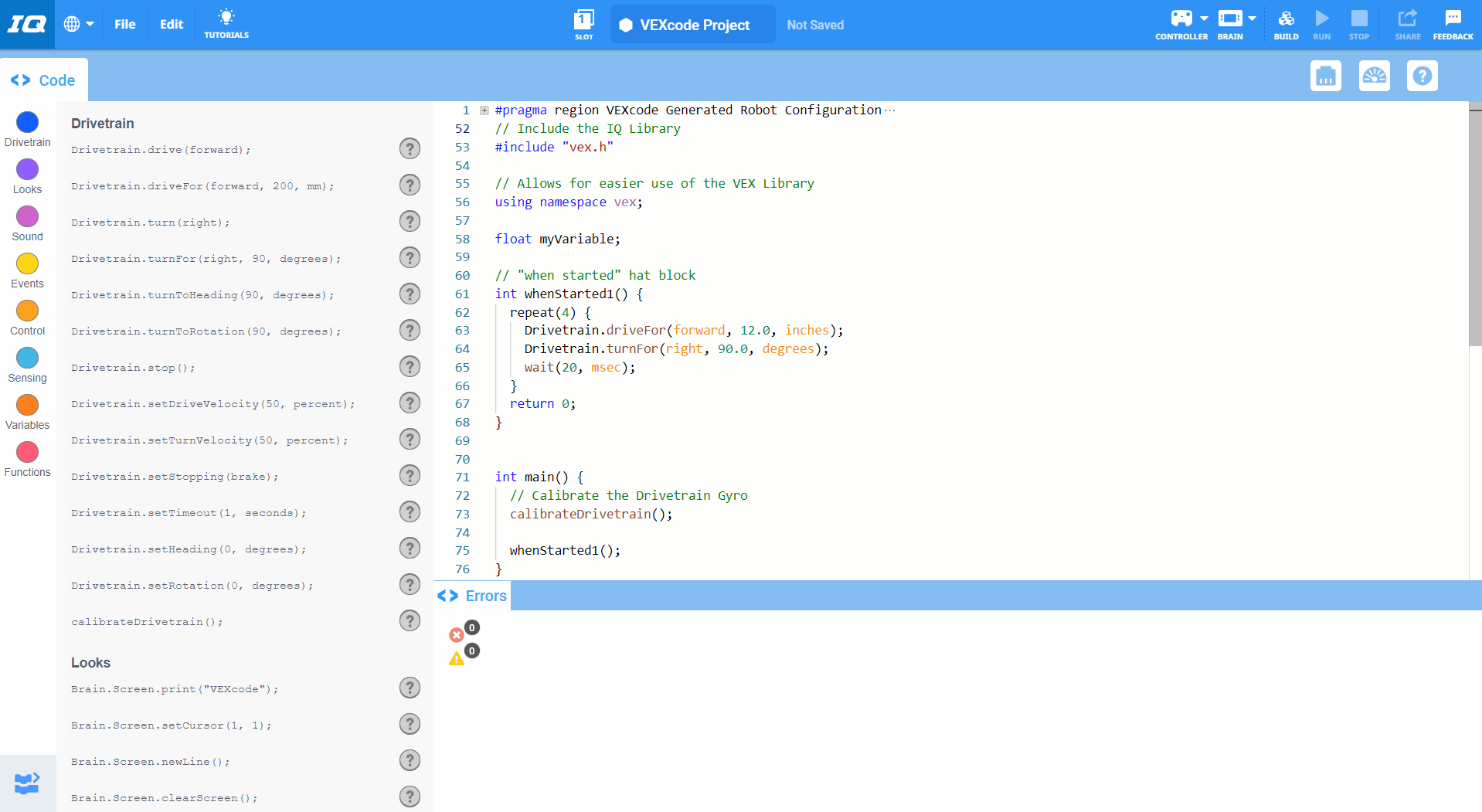
Task: Expand the Controller dropdown arrow
Action: point(1204,18)
